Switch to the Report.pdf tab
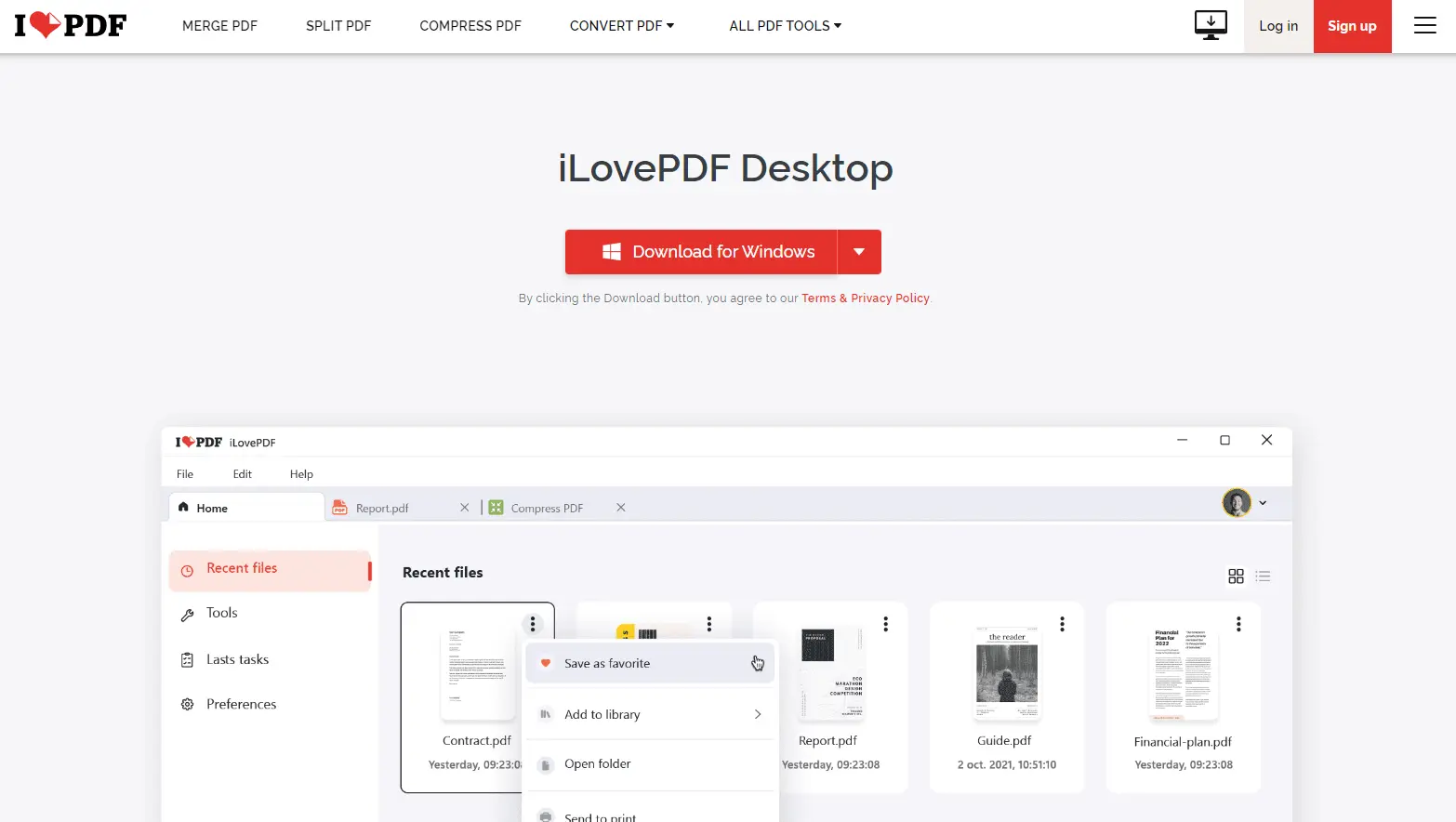Screen dimensions: 1456x822 (x=382, y=509)
